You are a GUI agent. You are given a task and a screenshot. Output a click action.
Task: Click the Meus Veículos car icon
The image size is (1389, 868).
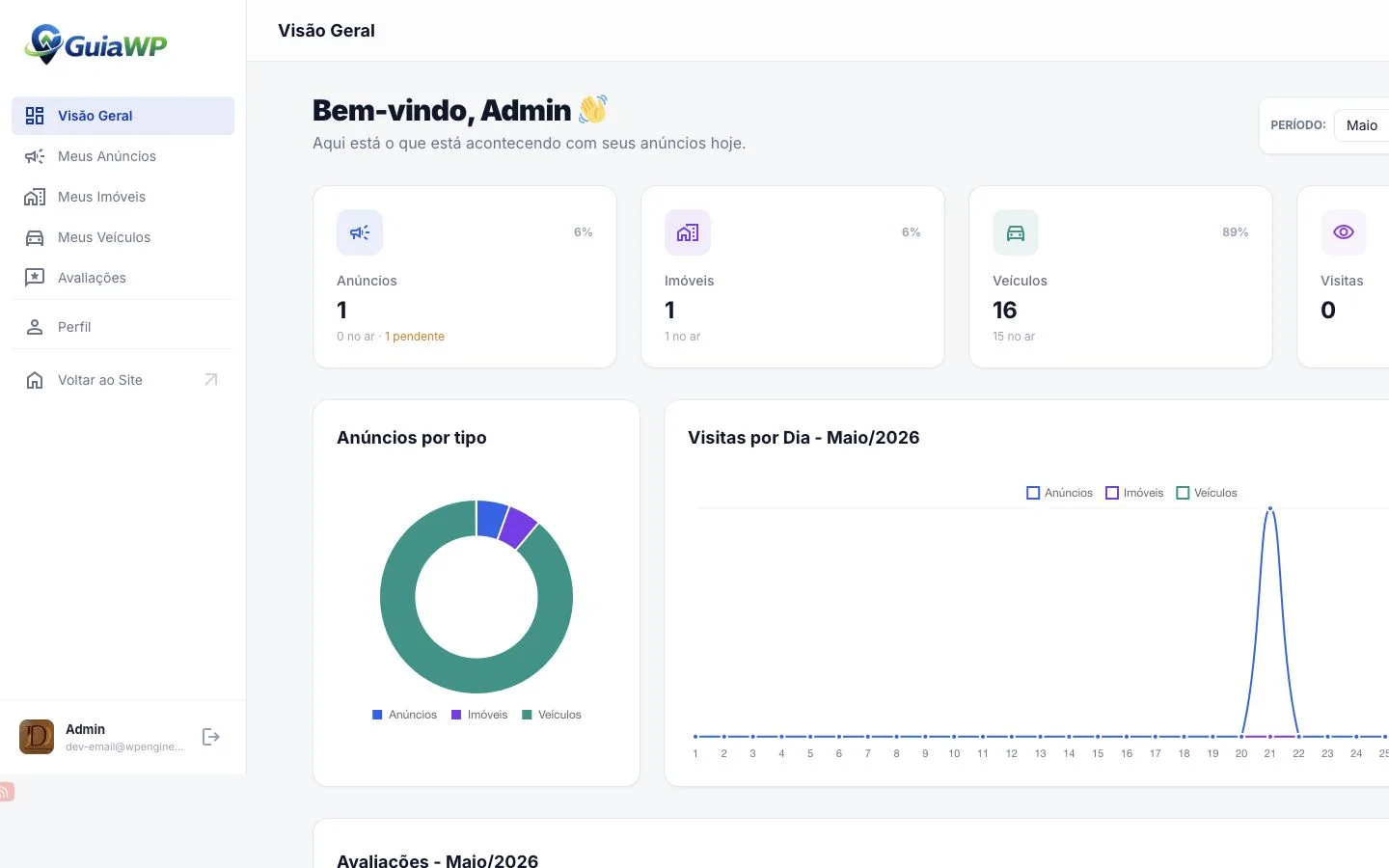click(35, 237)
